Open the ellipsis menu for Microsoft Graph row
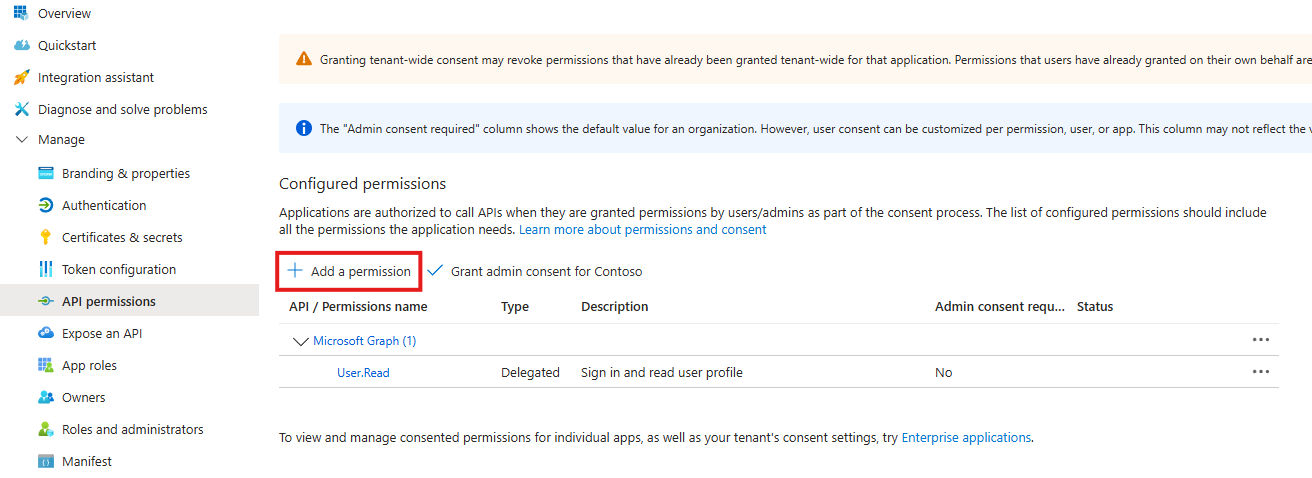 pyautogui.click(x=1260, y=340)
